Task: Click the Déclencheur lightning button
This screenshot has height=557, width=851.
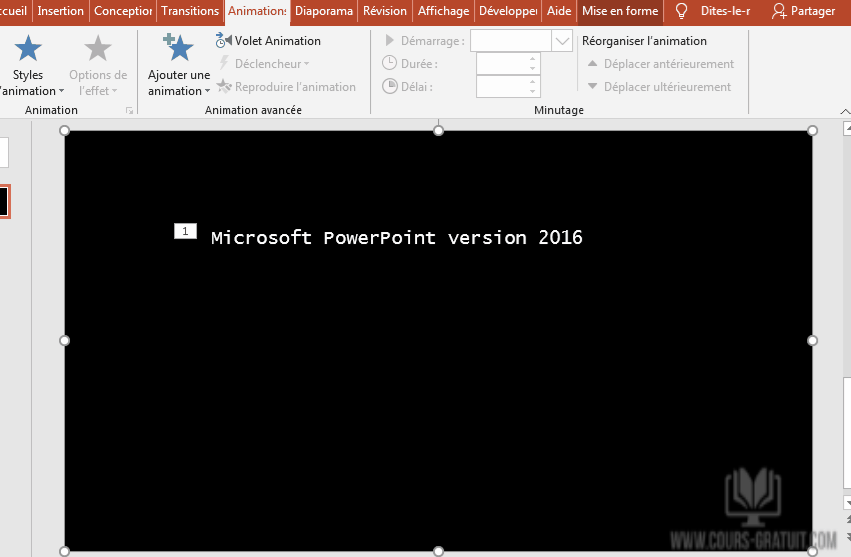Action: (264, 64)
